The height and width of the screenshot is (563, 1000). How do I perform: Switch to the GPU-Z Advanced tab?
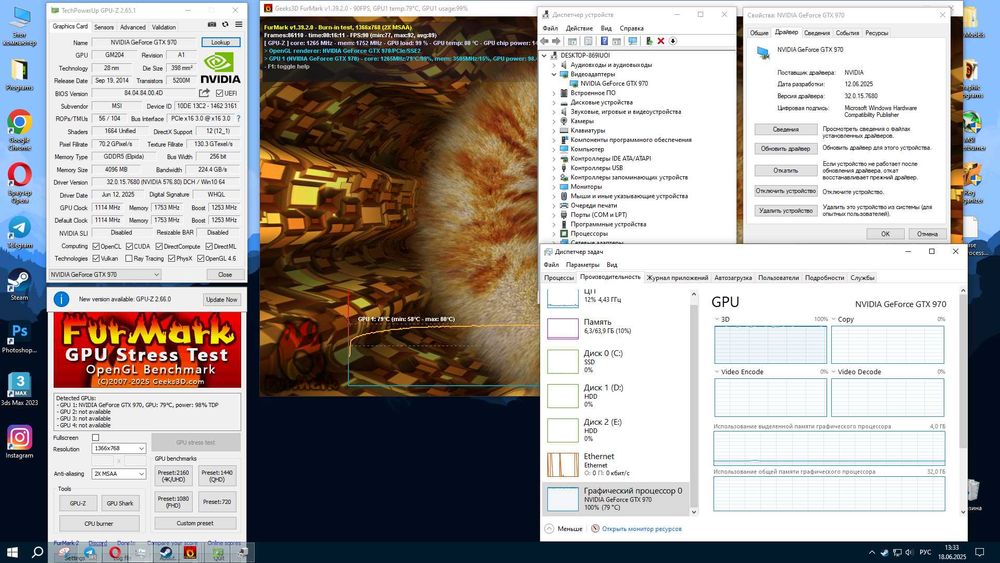click(133, 27)
